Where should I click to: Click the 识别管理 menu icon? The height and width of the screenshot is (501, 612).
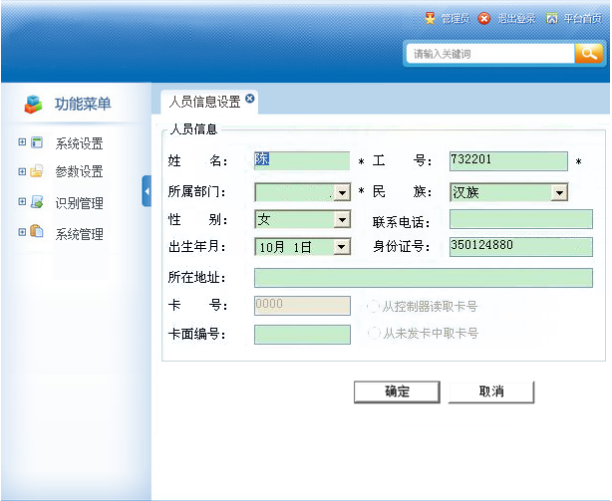[37, 202]
